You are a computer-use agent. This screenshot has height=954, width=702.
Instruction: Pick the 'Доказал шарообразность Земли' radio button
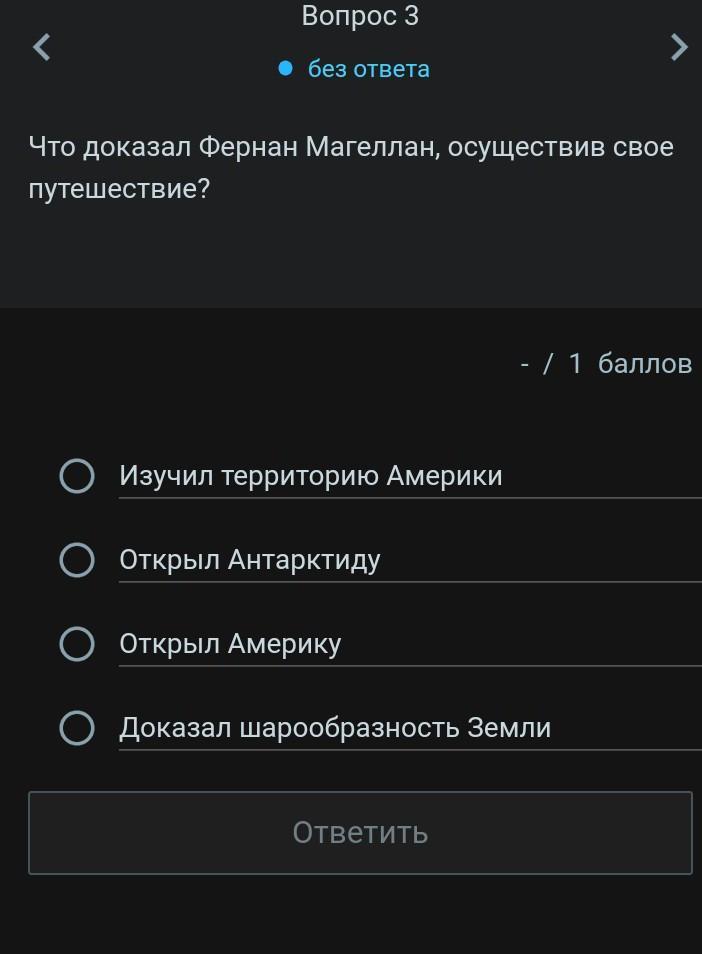(x=77, y=728)
